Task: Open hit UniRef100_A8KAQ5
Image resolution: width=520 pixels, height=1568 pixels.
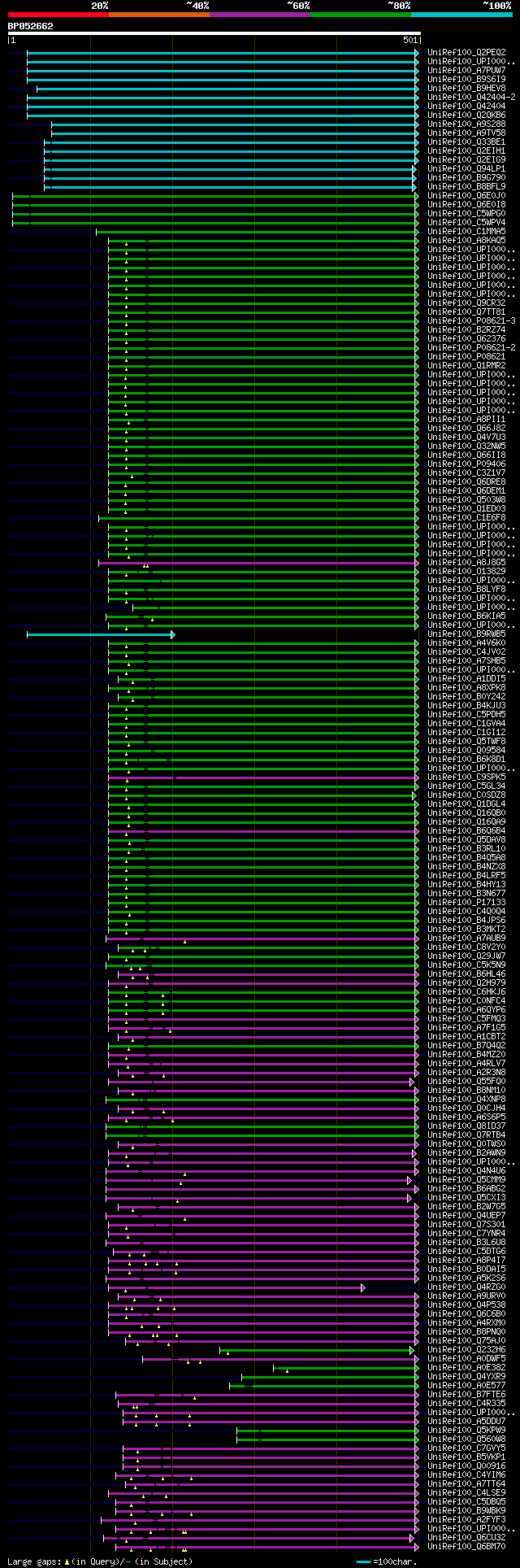Action: point(468,240)
